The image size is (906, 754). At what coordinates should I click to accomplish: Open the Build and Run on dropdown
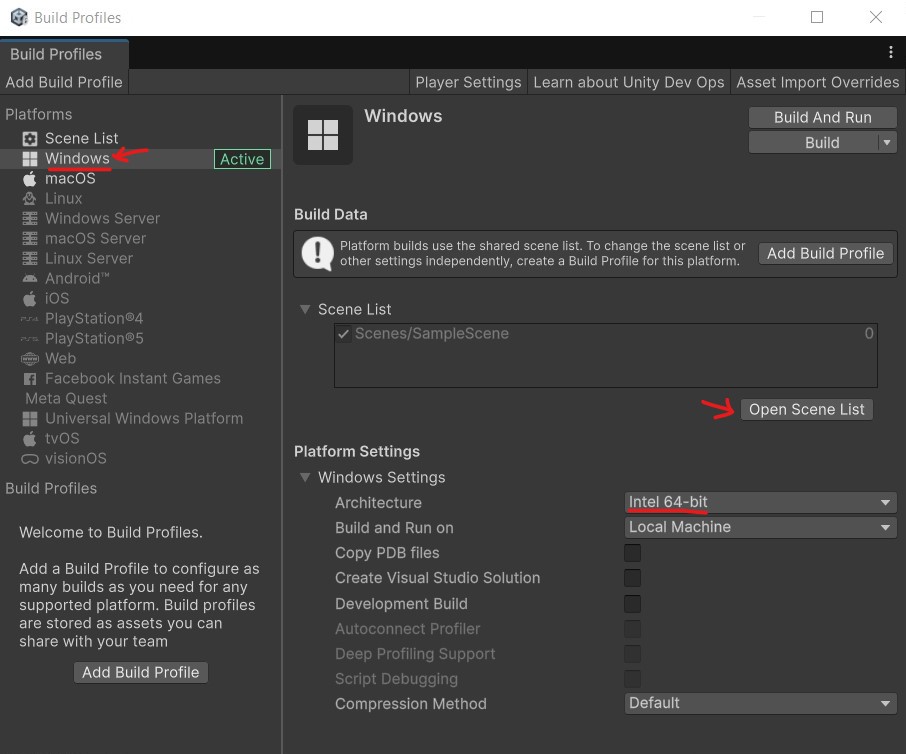point(760,528)
